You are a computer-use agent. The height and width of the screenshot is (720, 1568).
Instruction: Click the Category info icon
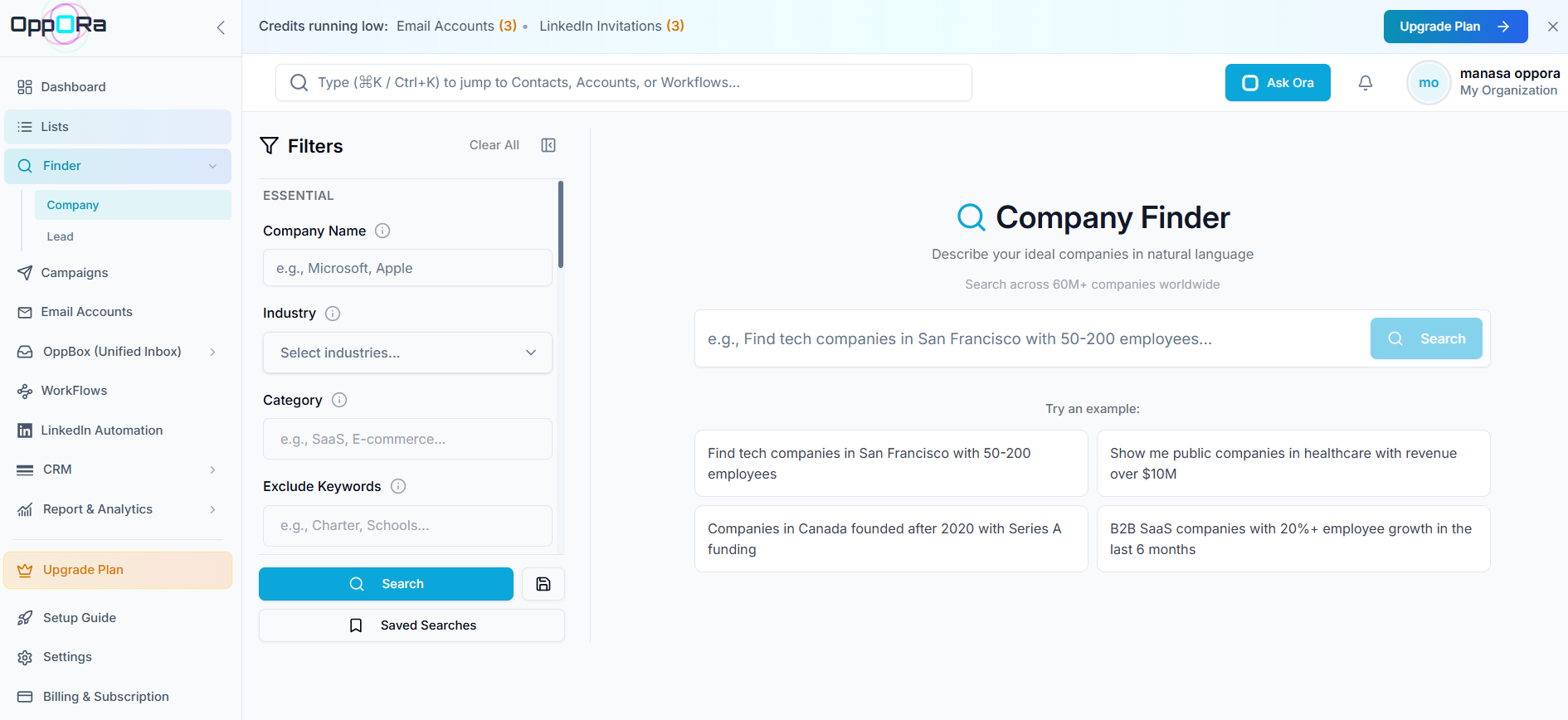pyautogui.click(x=339, y=400)
